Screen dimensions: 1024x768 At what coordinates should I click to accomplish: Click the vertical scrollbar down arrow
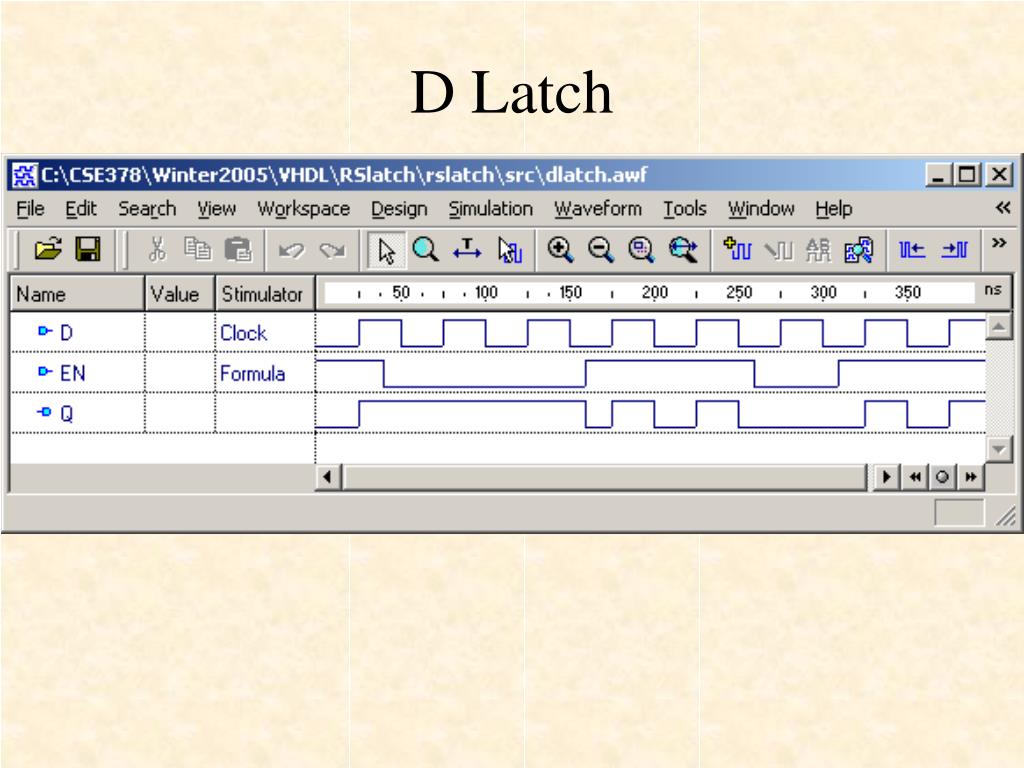[999, 449]
